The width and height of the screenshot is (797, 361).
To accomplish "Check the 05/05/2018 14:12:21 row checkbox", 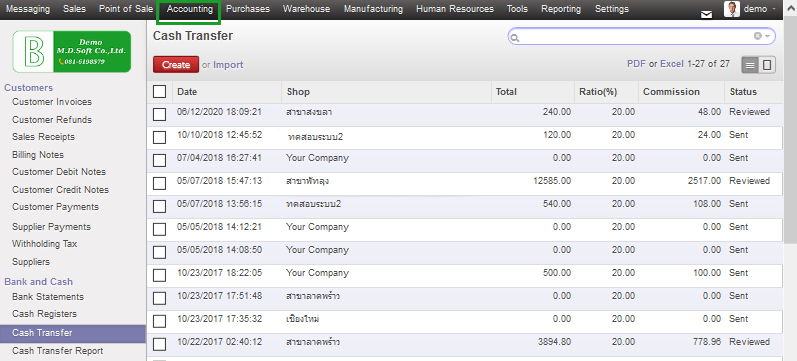I will [160, 229].
